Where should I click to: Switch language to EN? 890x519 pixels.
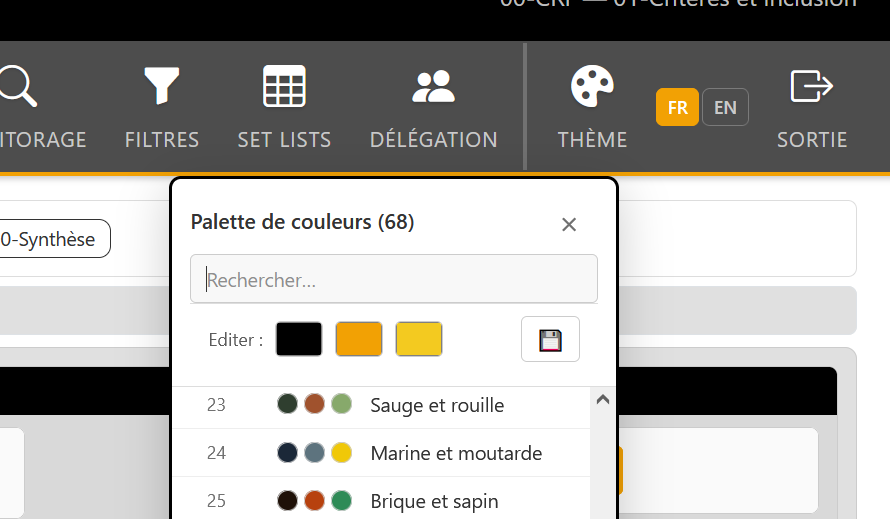[x=725, y=107]
